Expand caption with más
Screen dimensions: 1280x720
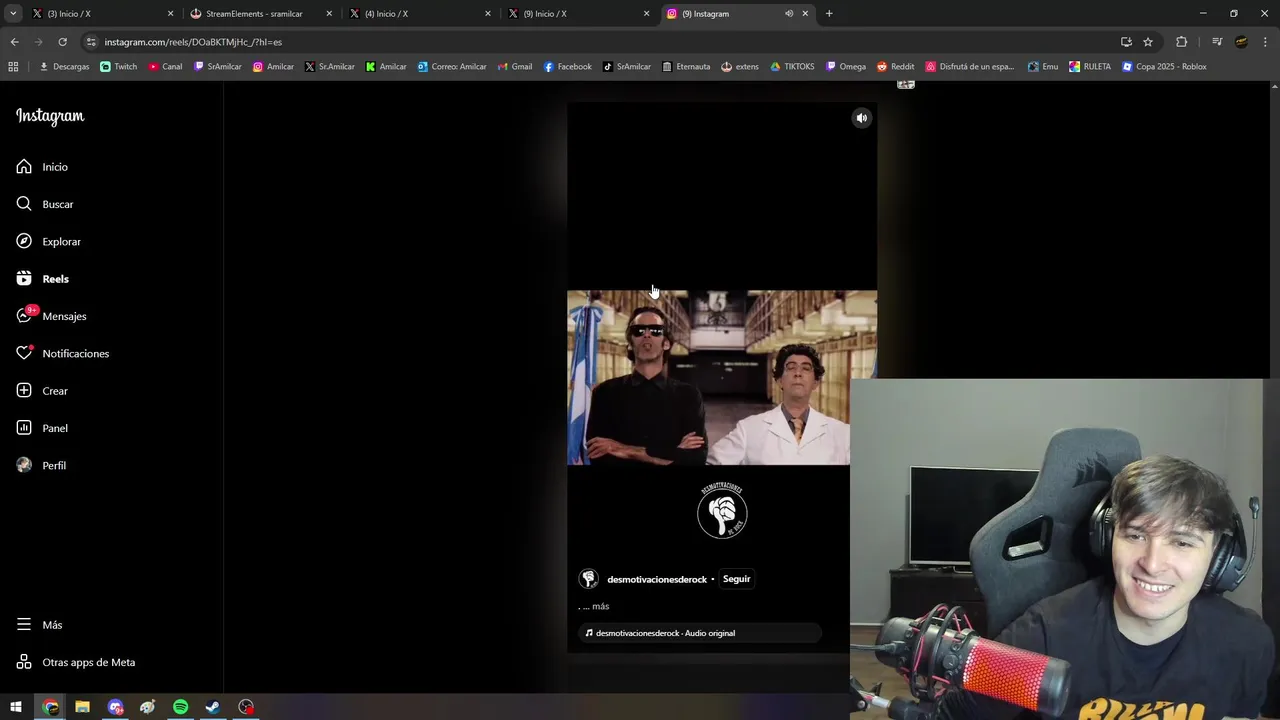tap(600, 606)
